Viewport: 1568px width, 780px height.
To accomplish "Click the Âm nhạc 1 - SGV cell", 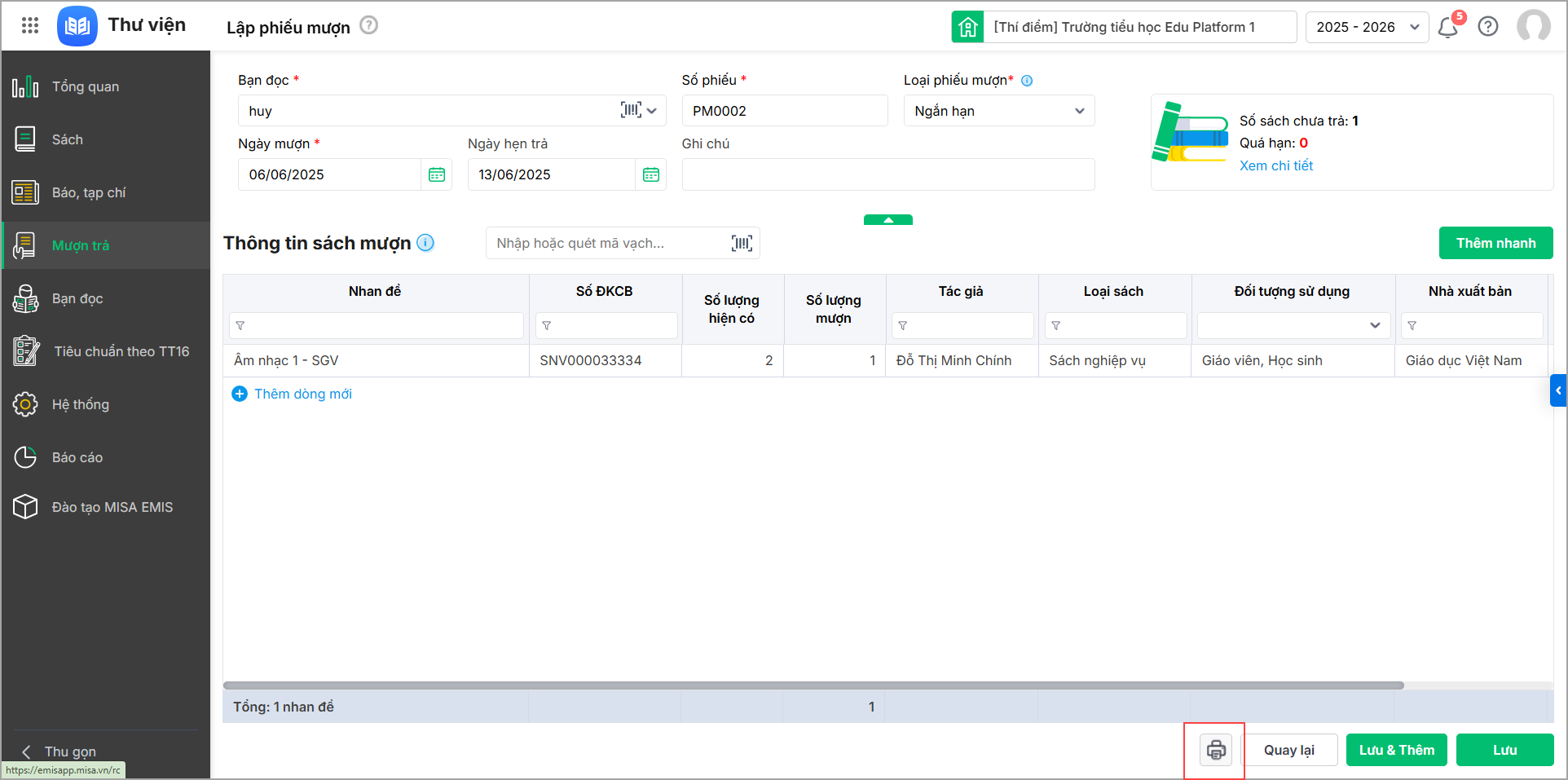I will [376, 360].
